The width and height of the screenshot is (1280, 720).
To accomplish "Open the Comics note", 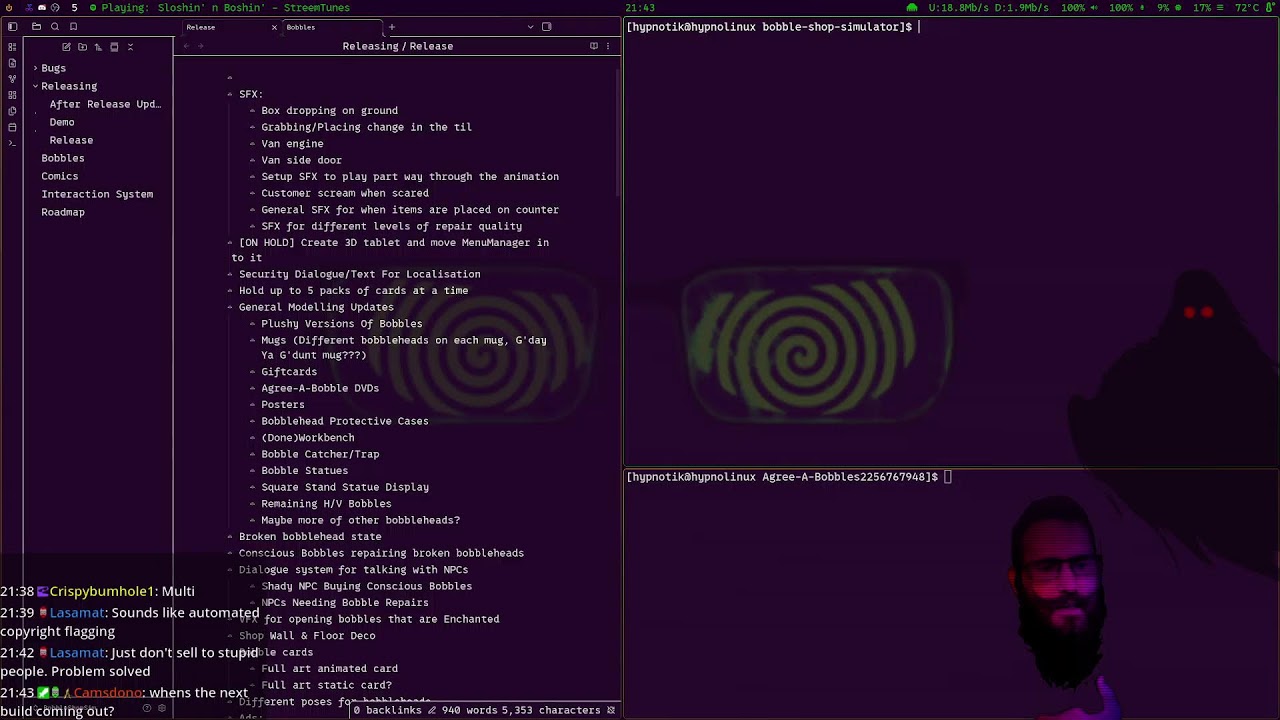I will coord(59,176).
